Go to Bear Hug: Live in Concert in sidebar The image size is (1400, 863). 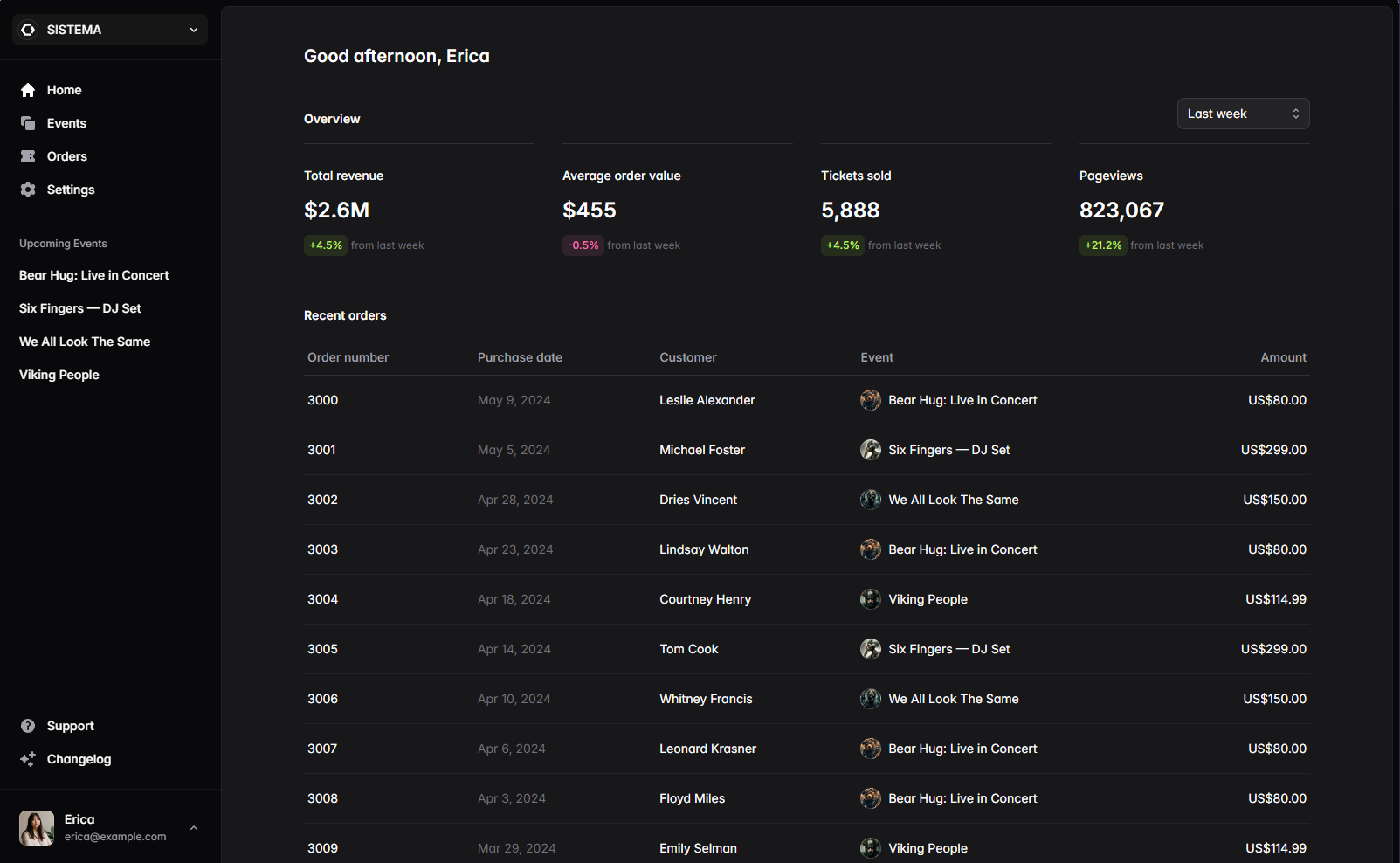coord(94,275)
